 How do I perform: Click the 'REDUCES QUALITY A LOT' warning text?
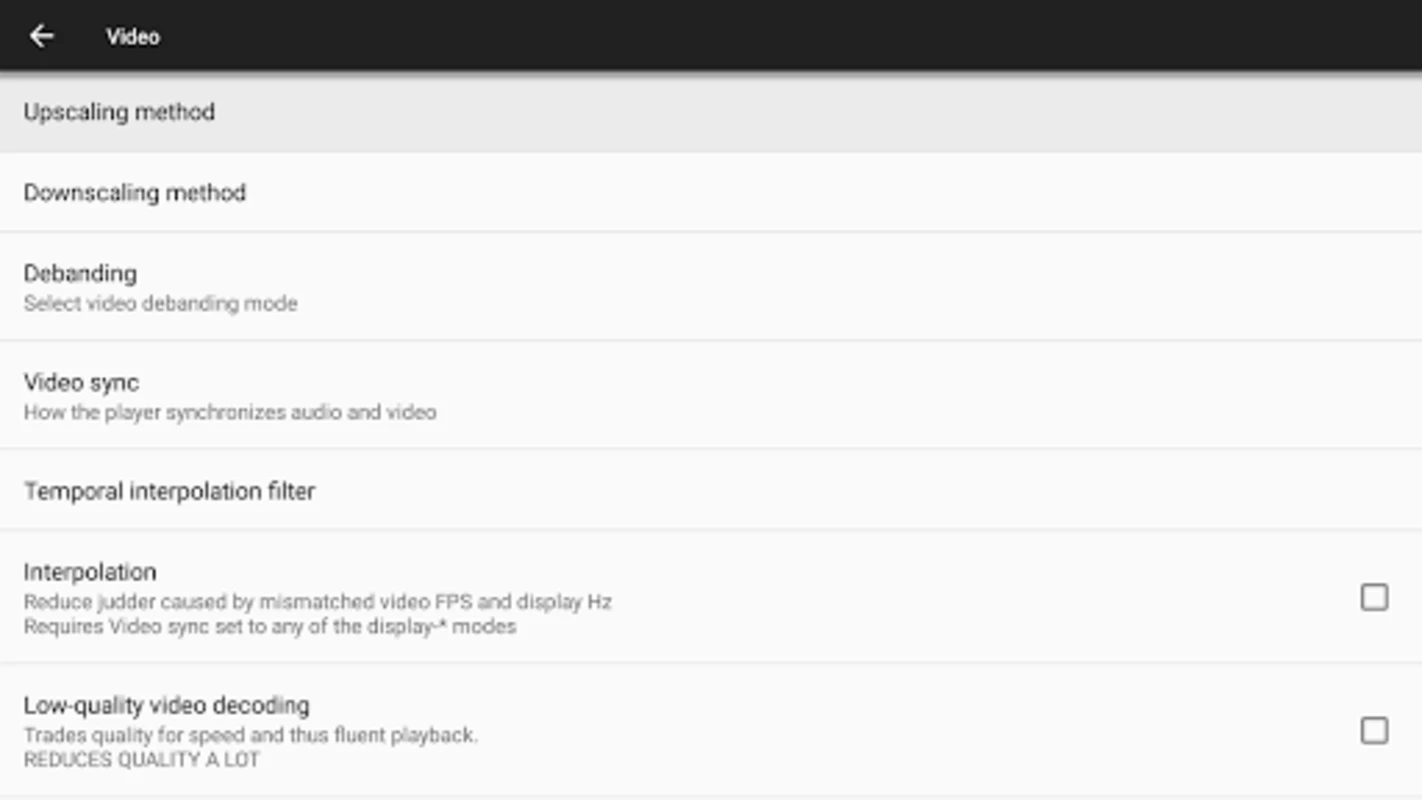[142, 760]
